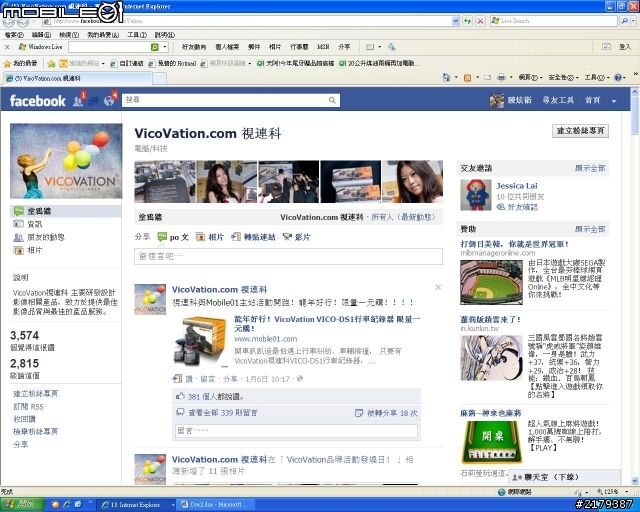
Task: Click 訂閱 RSS link in sidebar
Action: coord(28,407)
